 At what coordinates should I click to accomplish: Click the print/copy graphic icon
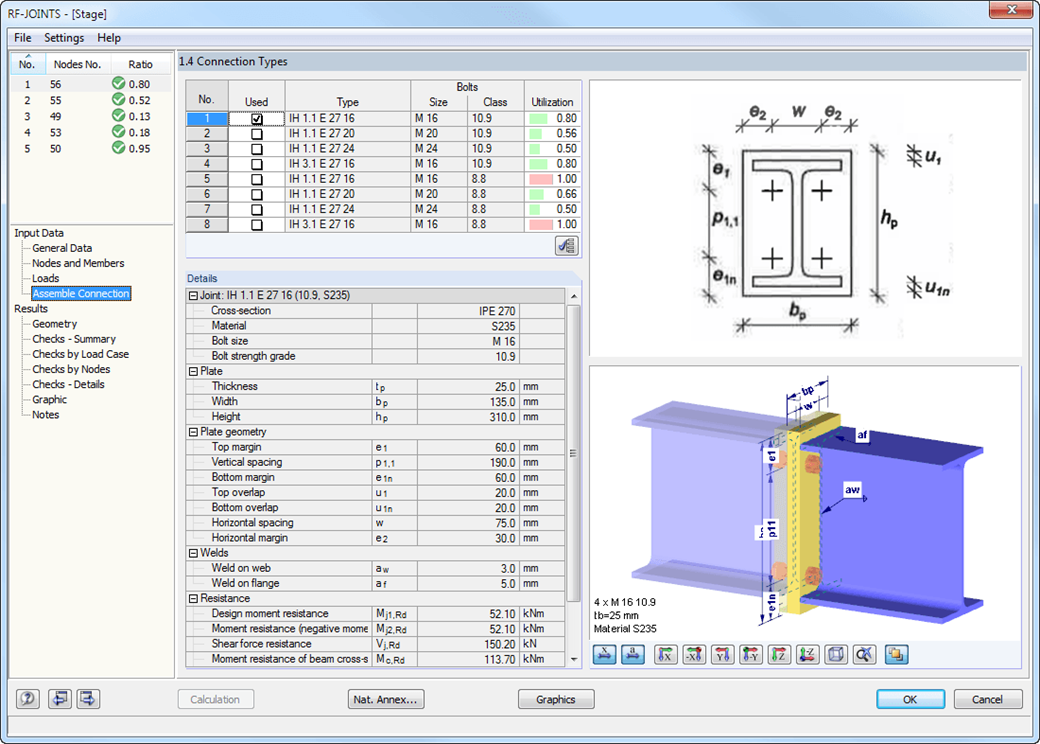coord(897,654)
